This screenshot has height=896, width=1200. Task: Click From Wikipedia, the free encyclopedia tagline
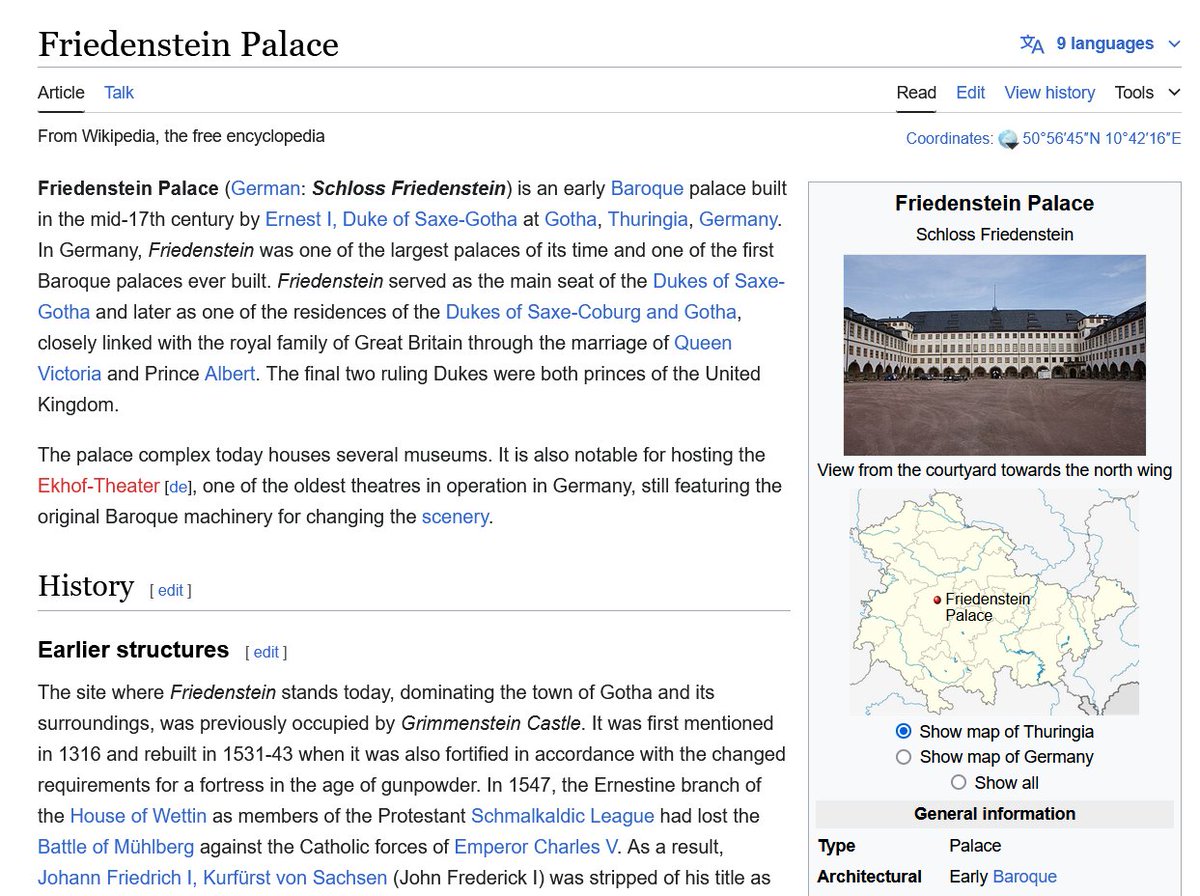click(181, 136)
